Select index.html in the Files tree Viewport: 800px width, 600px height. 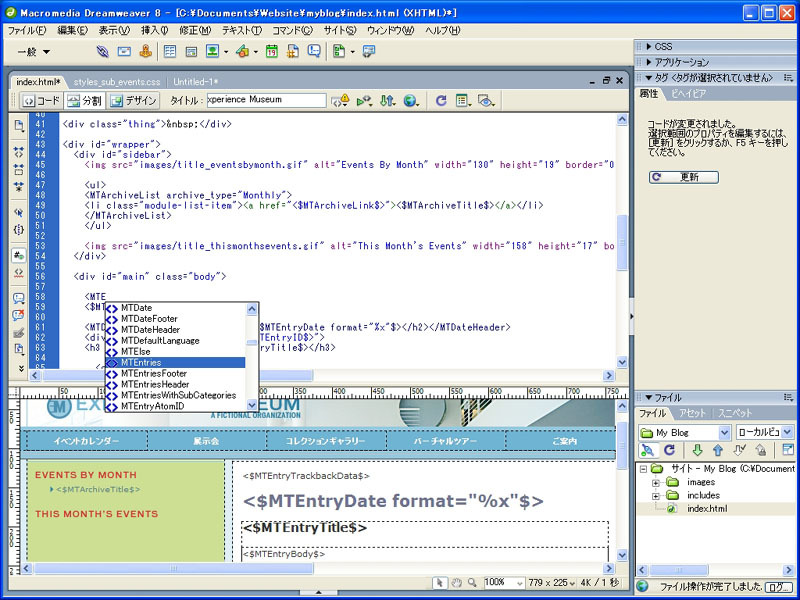[707, 509]
